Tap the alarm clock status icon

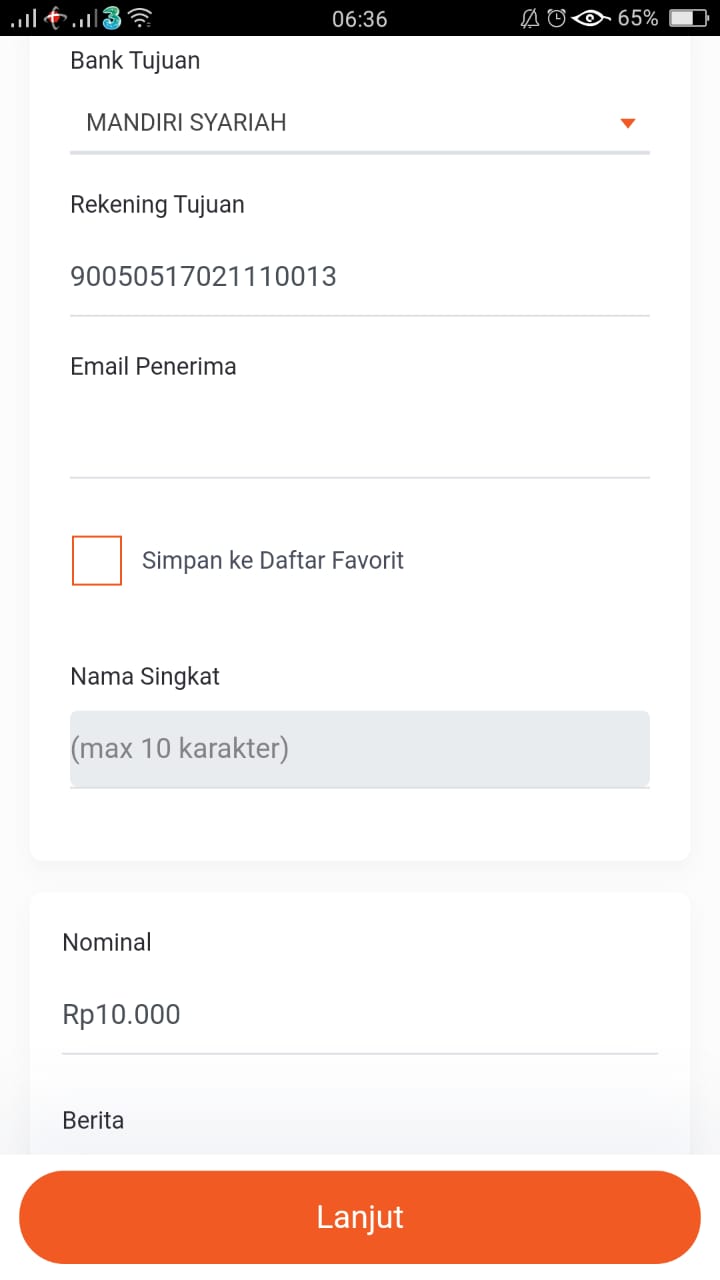(556, 18)
